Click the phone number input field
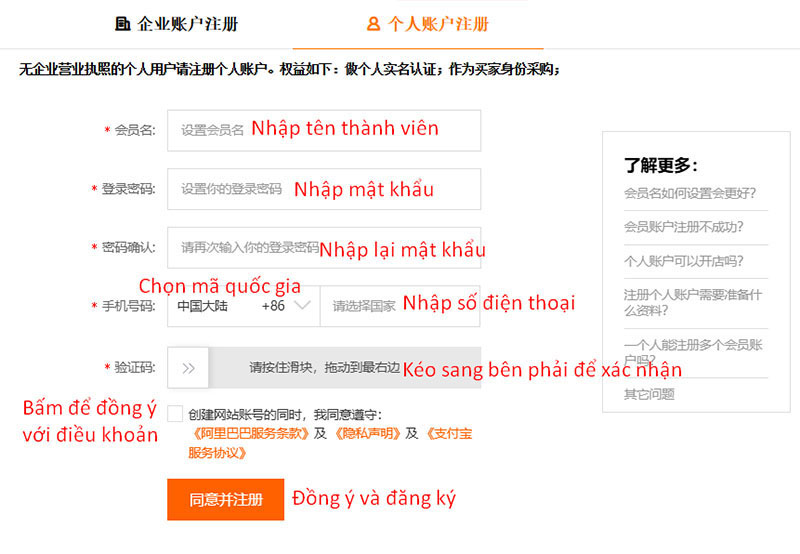 click(400, 305)
